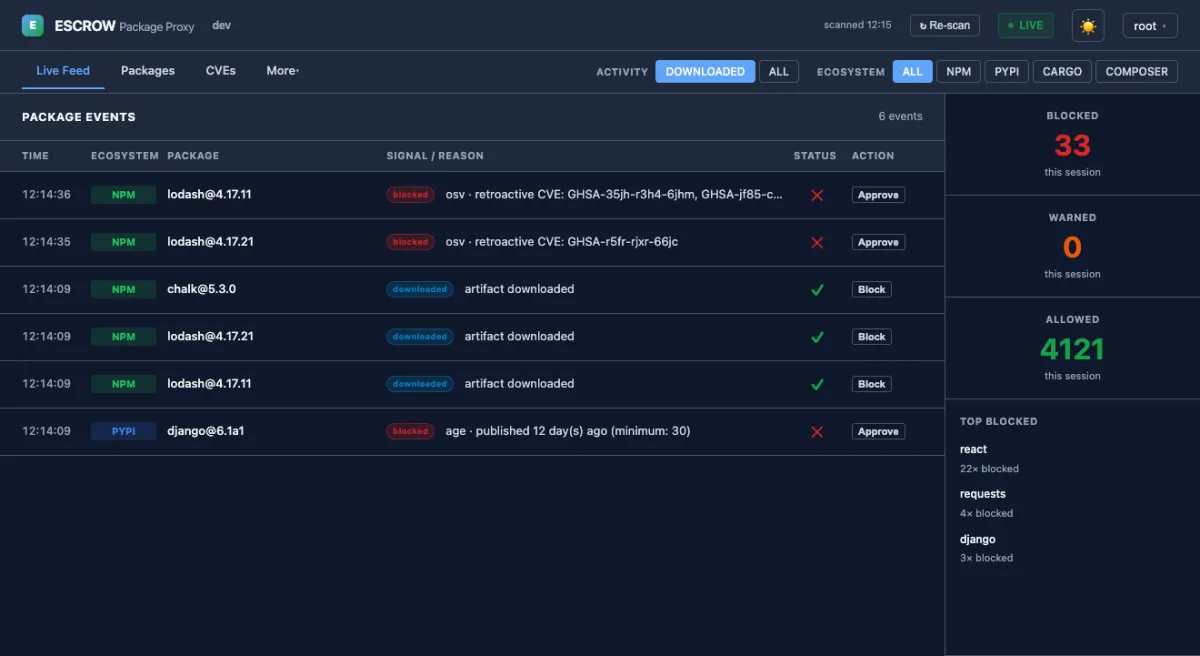Click the green check for lodash@4.17.21 downloaded row

click(x=817, y=337)
